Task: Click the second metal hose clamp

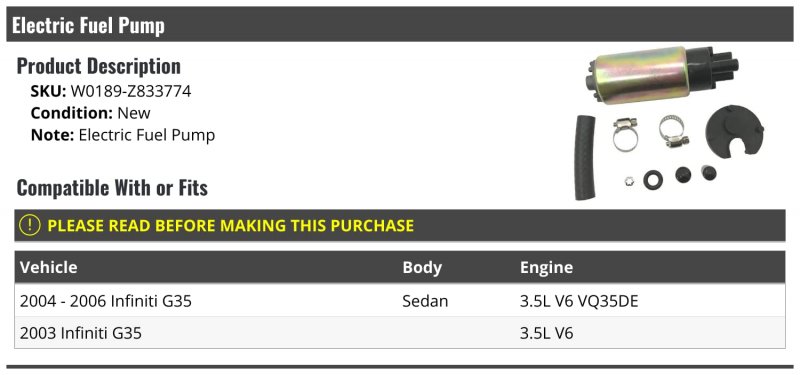Action: 673,131
